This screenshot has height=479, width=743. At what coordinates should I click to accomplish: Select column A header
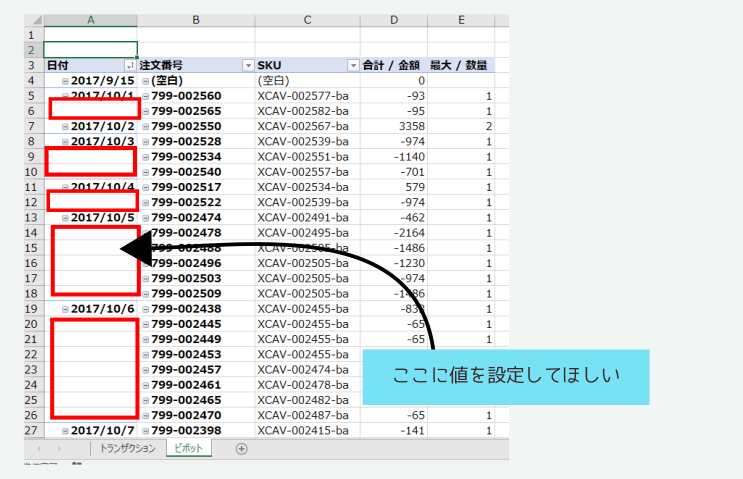91,20
